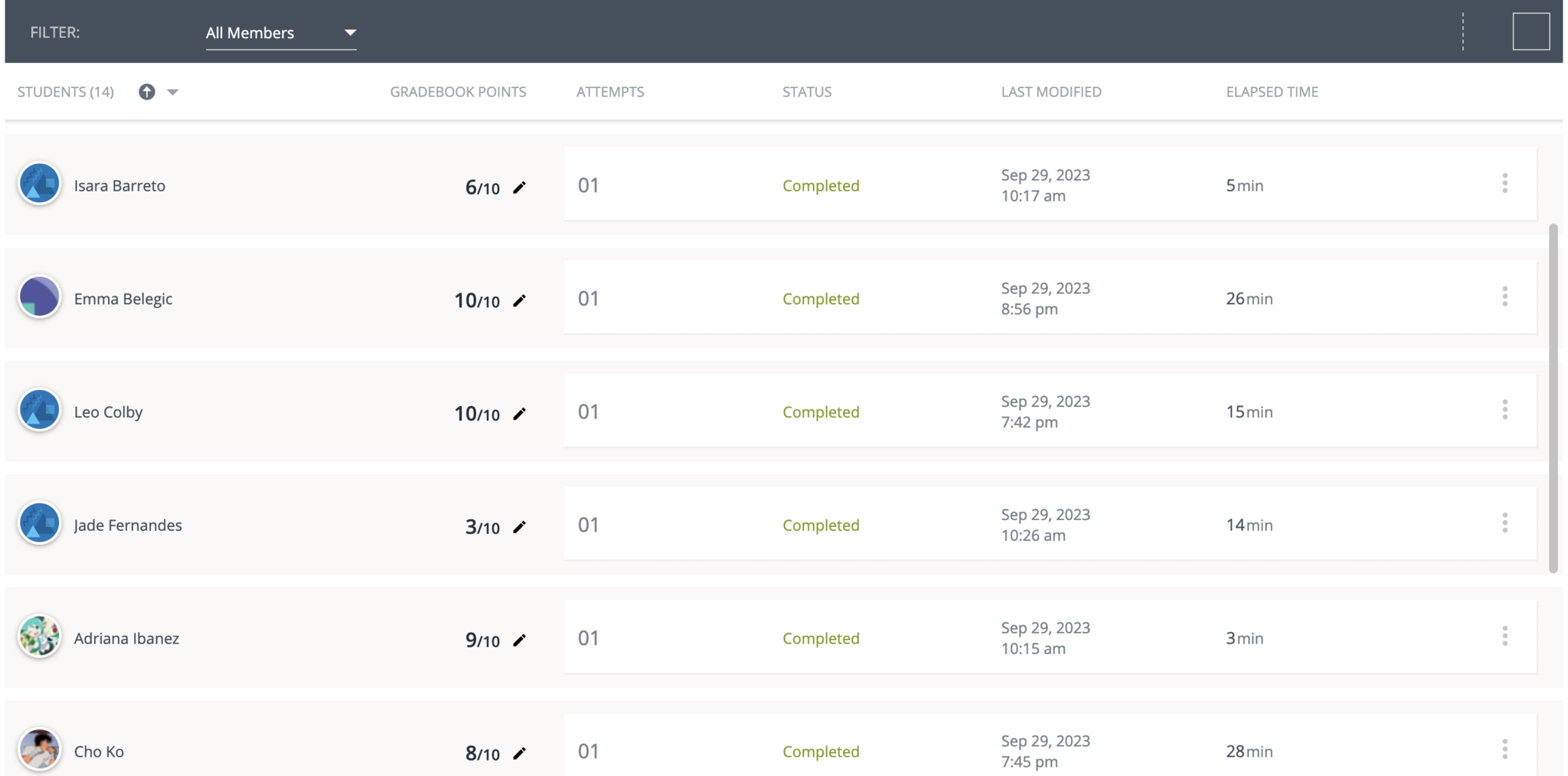Open three-dot menu for Emma Belegic

click(x=1504, y=297)
